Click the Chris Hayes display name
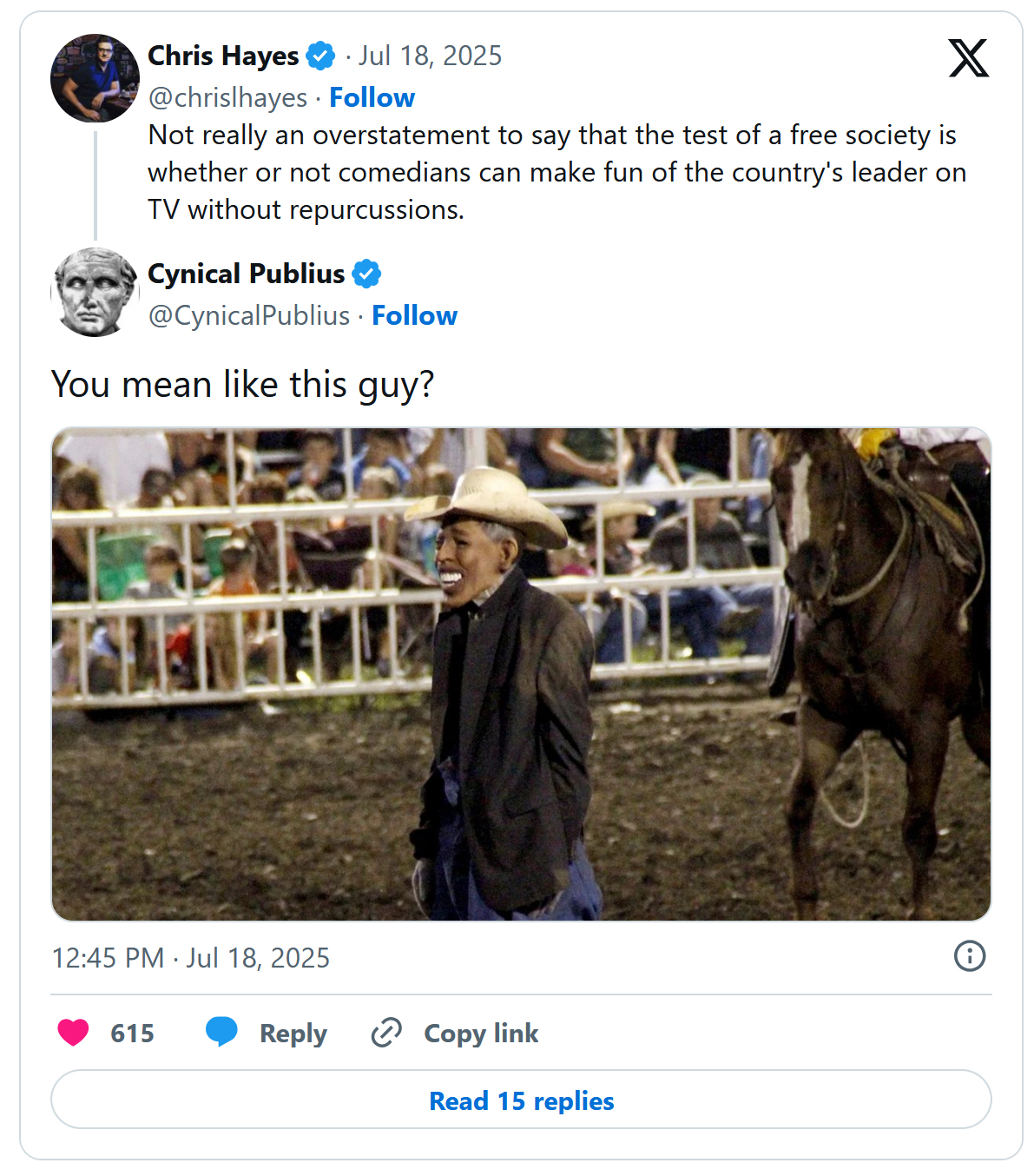The image size is (1034, 1176). [x=223, y=56]
